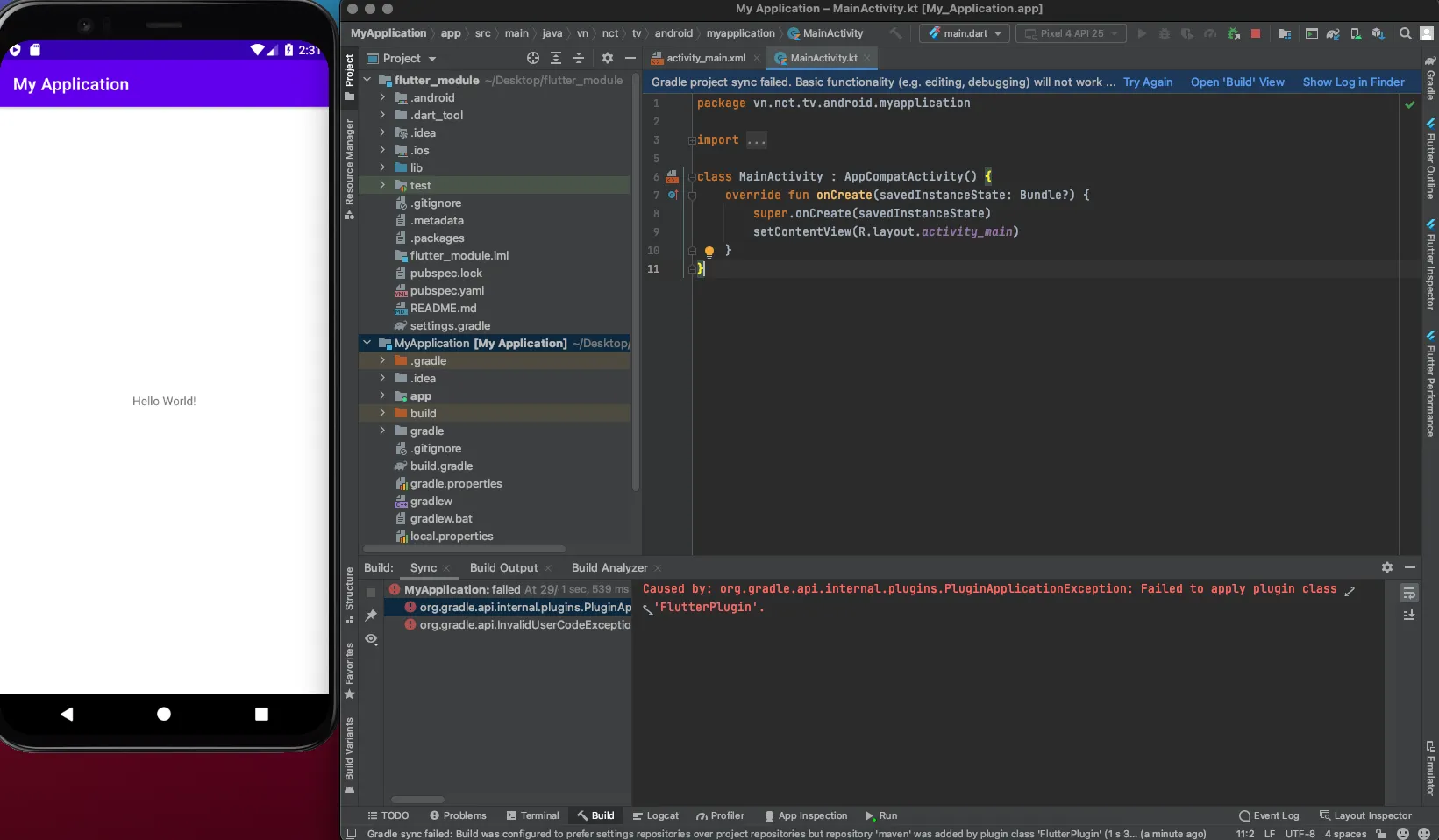Toggle the eye view filter in Build panel

point(371,639)
